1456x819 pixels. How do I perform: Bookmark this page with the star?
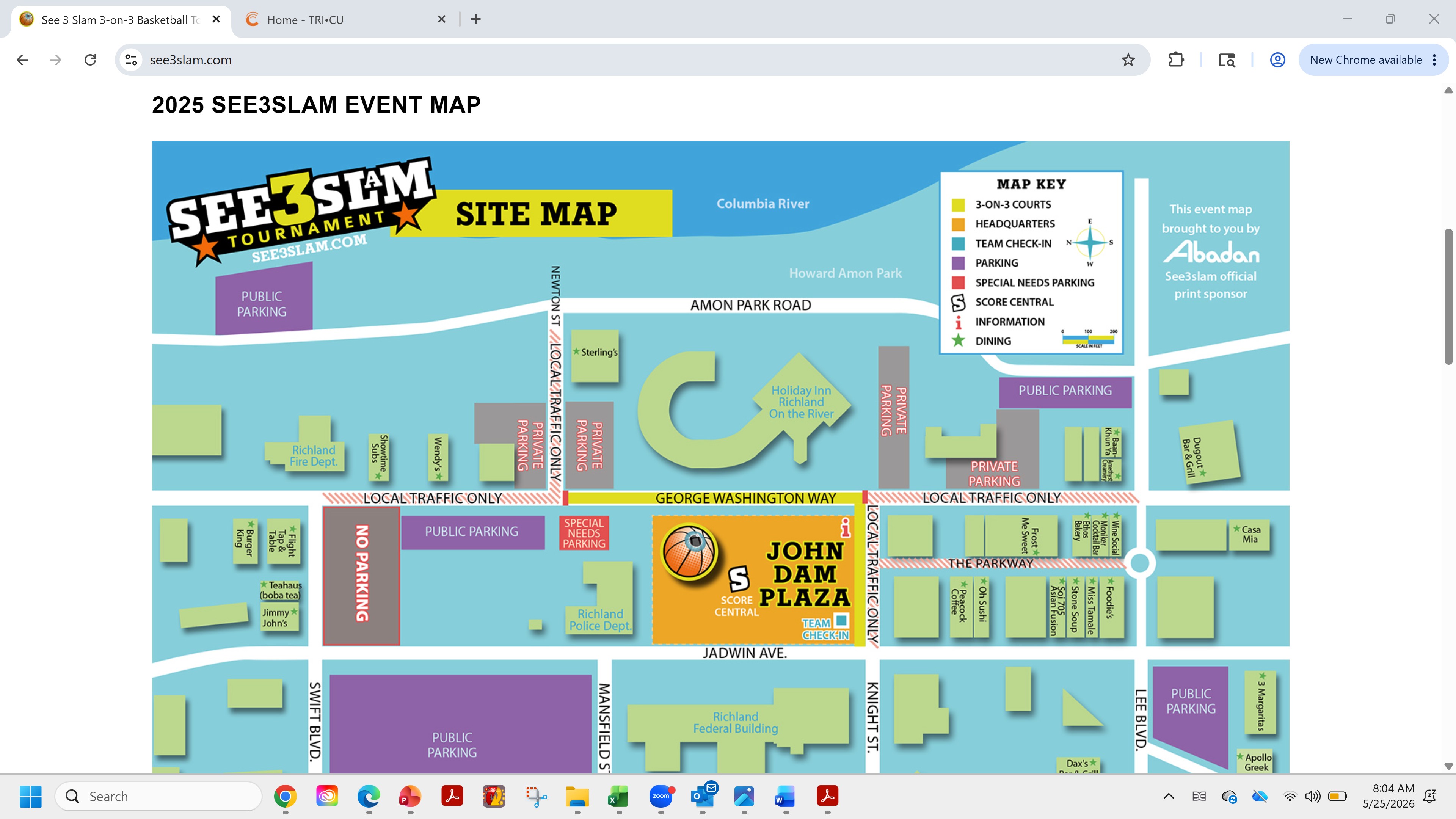coord(1128,60)
